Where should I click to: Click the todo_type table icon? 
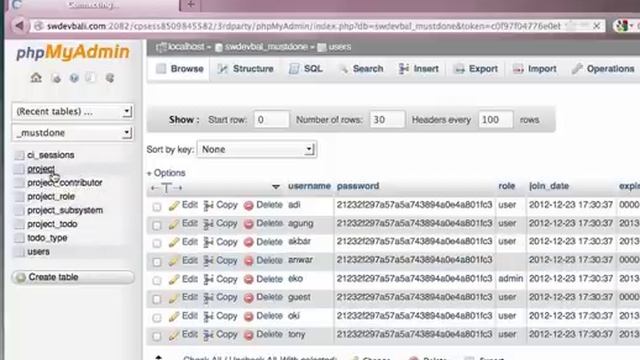[19, 238]
